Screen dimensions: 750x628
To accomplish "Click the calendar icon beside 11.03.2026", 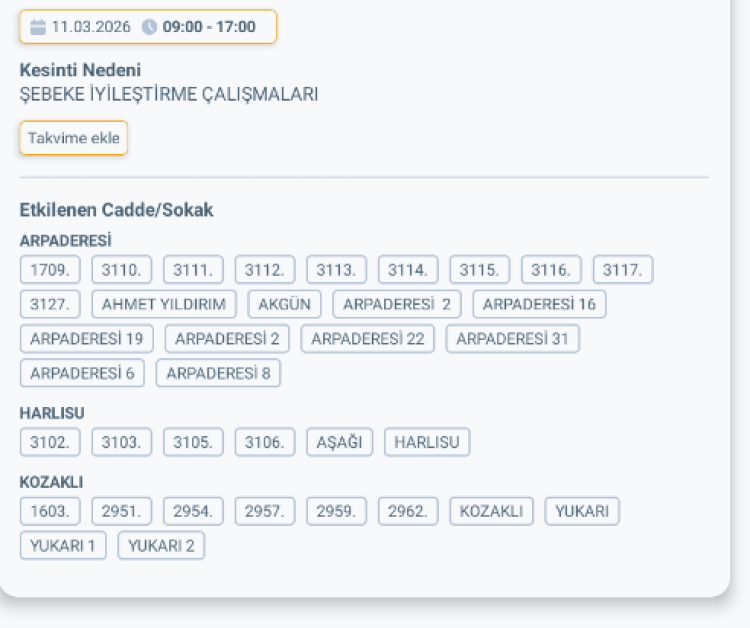I will click(x=38, y=27).
